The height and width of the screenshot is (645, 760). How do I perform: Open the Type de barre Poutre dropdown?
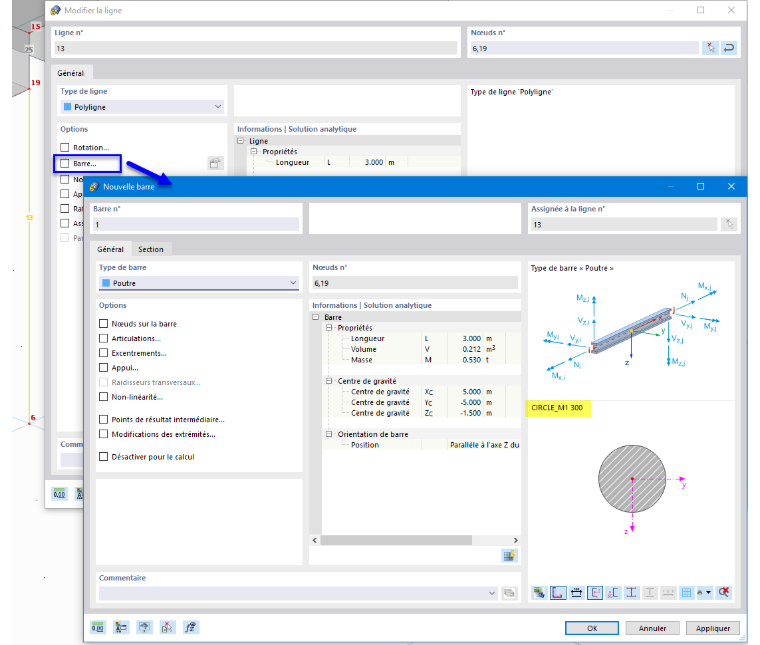[x=199, y=283]
